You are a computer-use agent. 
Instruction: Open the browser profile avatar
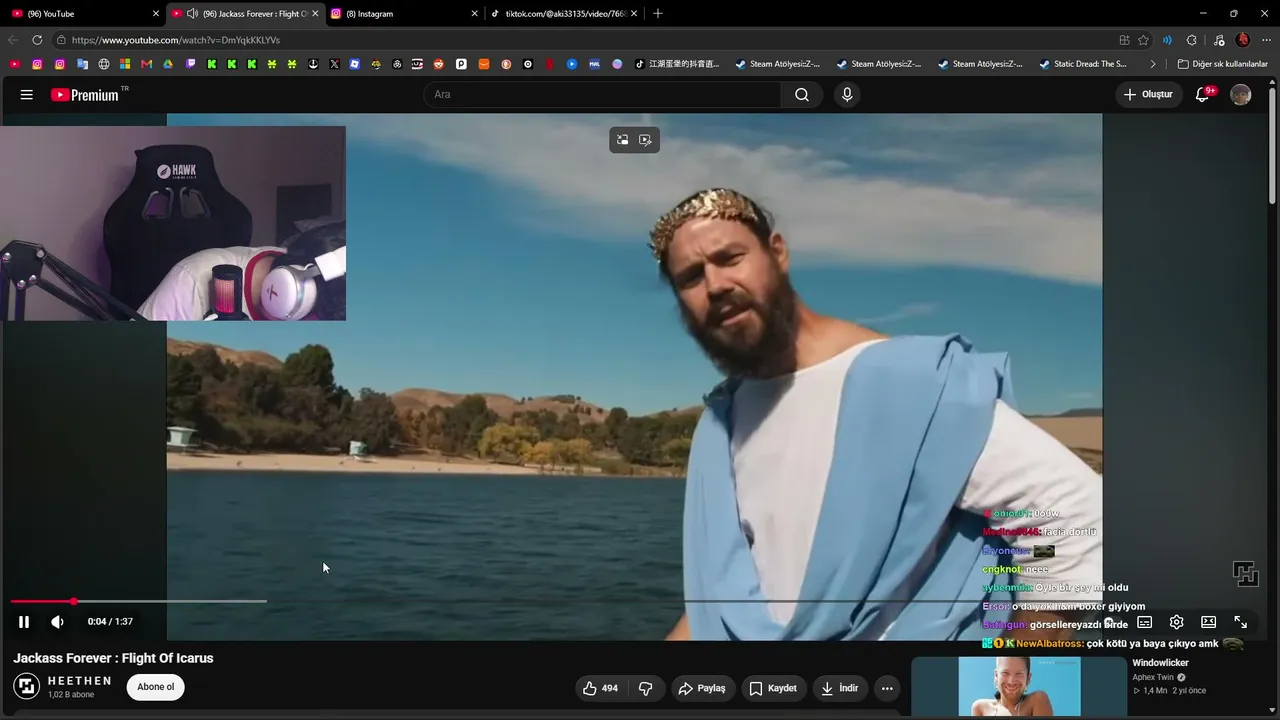coord(1243,40)
